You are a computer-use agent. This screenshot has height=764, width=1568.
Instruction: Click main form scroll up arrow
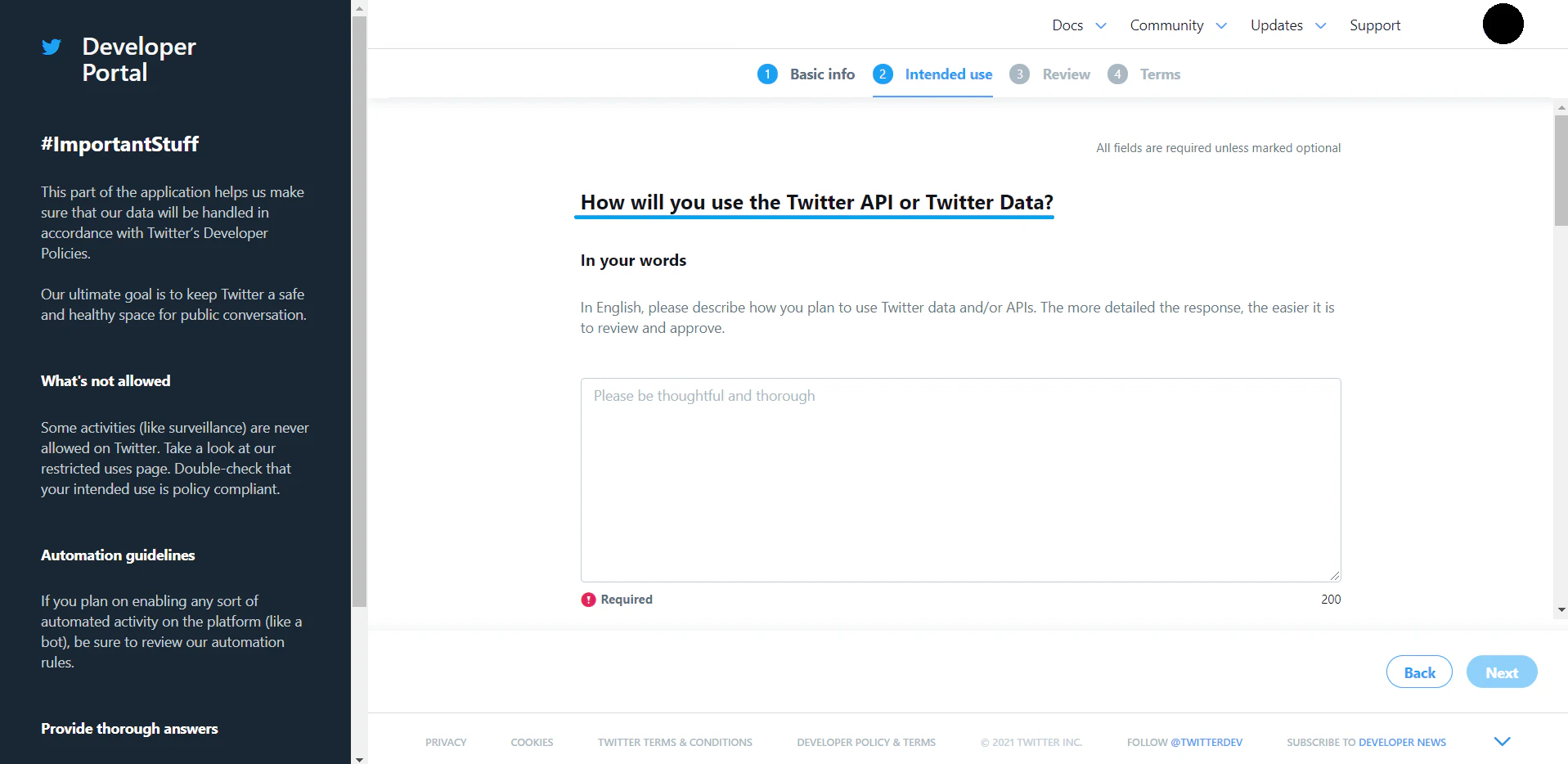[x=1561, y=107]
